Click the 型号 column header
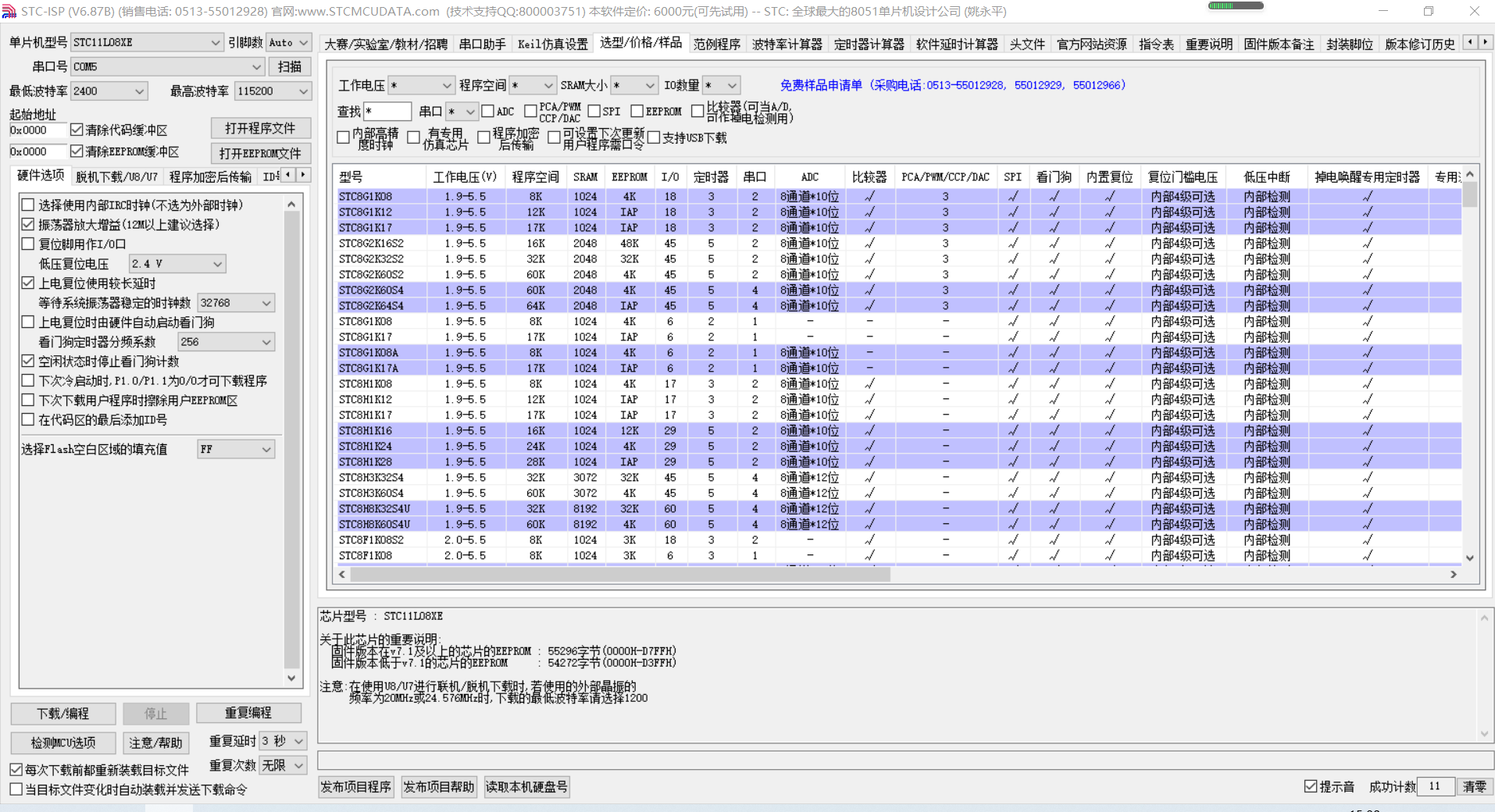Screen dimensions: 1495x812 (x=382, y=176)
